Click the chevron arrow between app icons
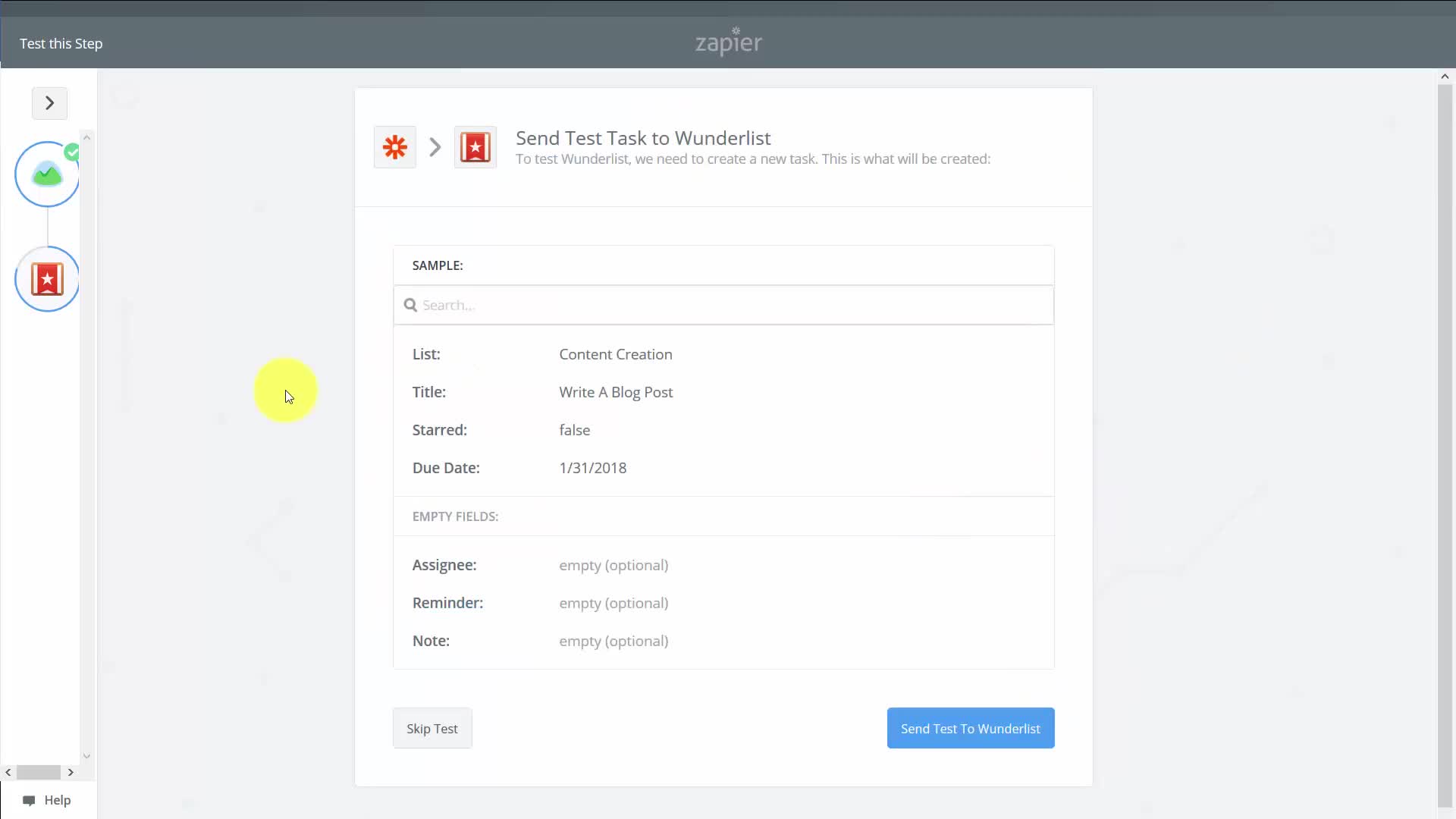Viewport: 1456px width, 819px height. click(x=435, y=147)
